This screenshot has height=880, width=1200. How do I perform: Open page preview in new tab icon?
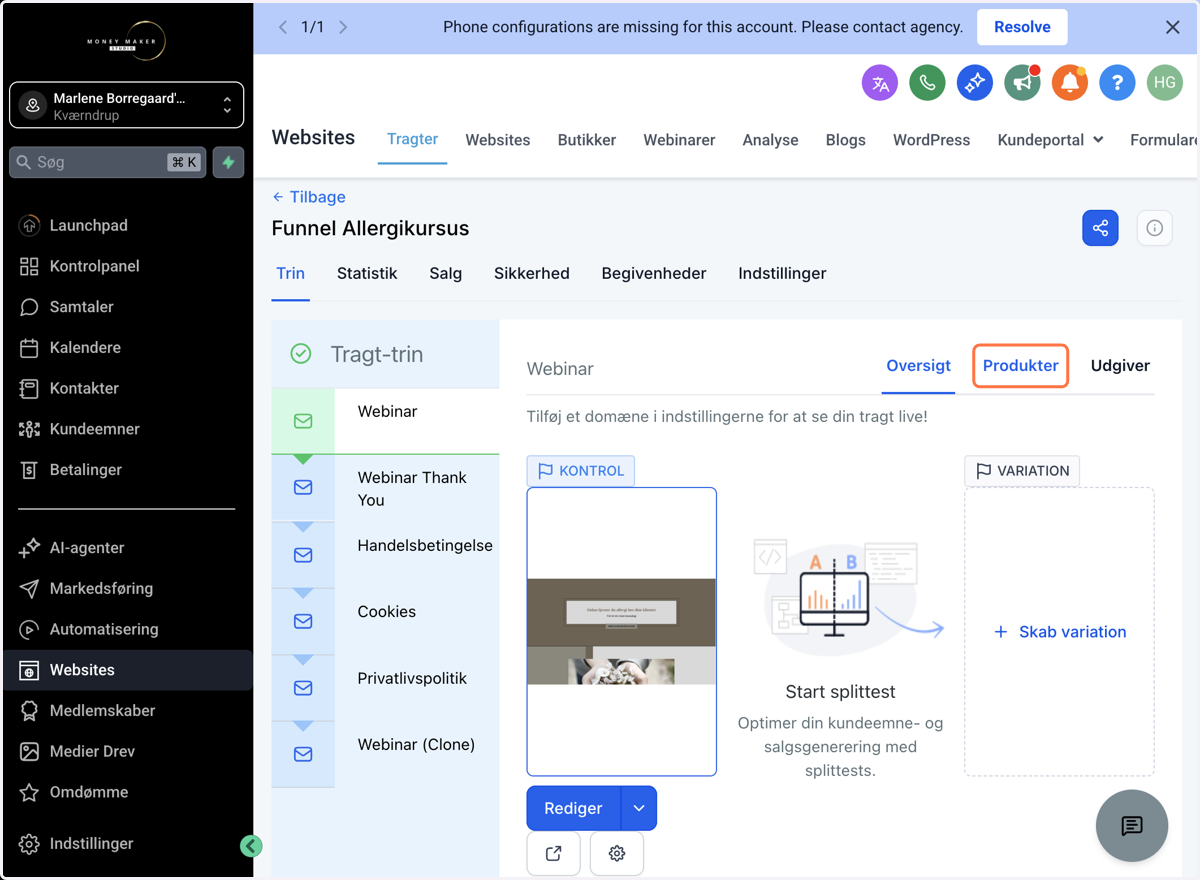click(553, 853)
